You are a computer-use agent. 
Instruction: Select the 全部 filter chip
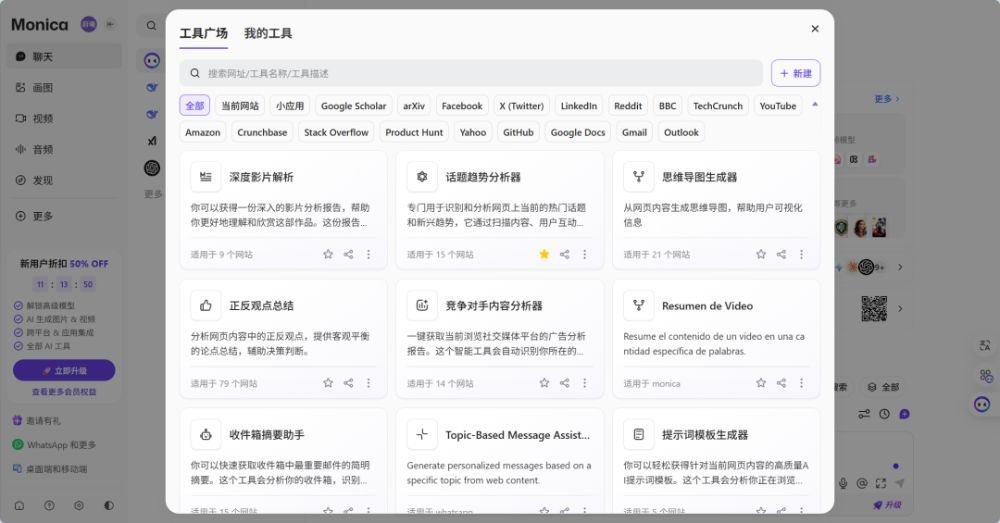[x=195, y=106]
